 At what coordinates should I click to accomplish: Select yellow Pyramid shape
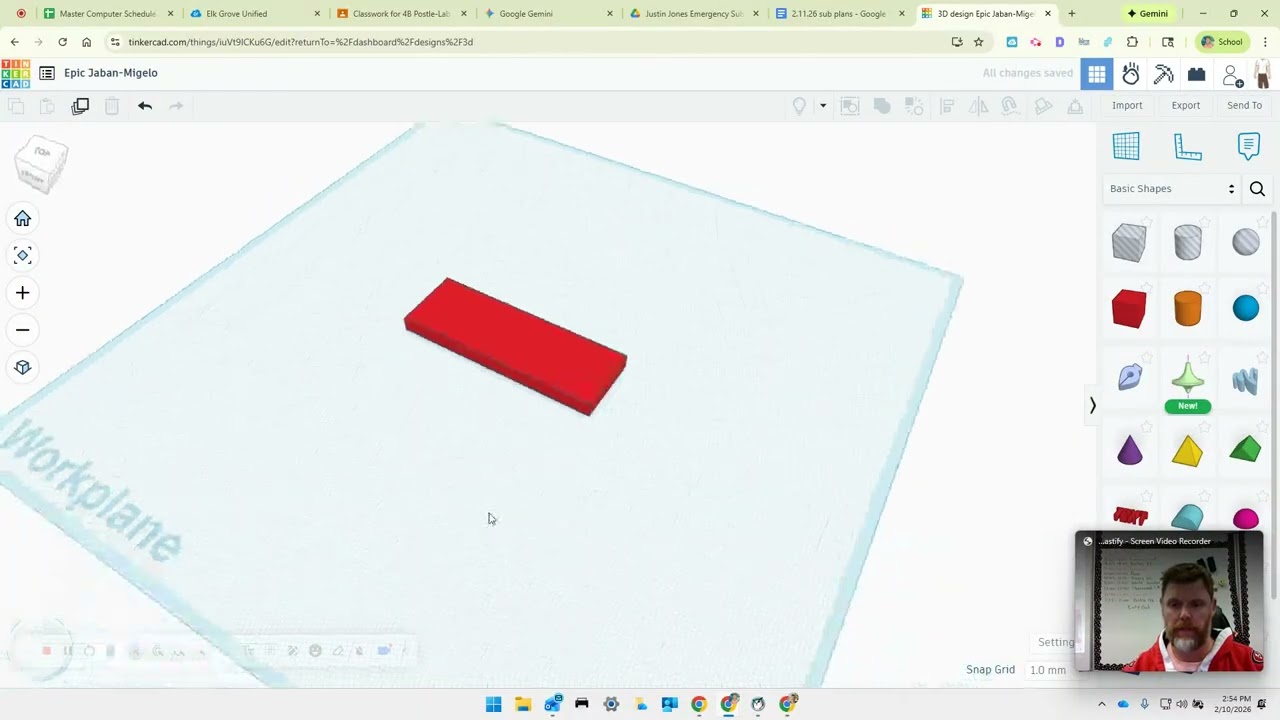[1187, 451]
